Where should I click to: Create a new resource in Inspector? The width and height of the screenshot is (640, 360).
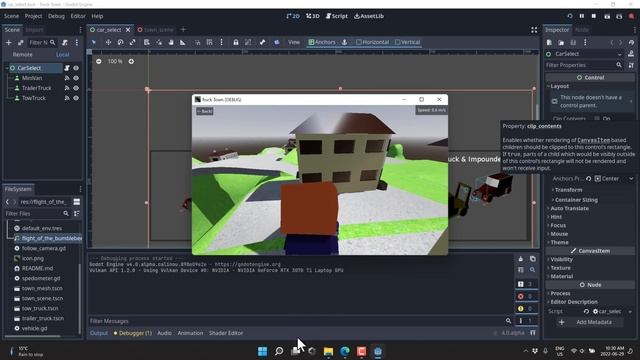[x=549, y=42]
